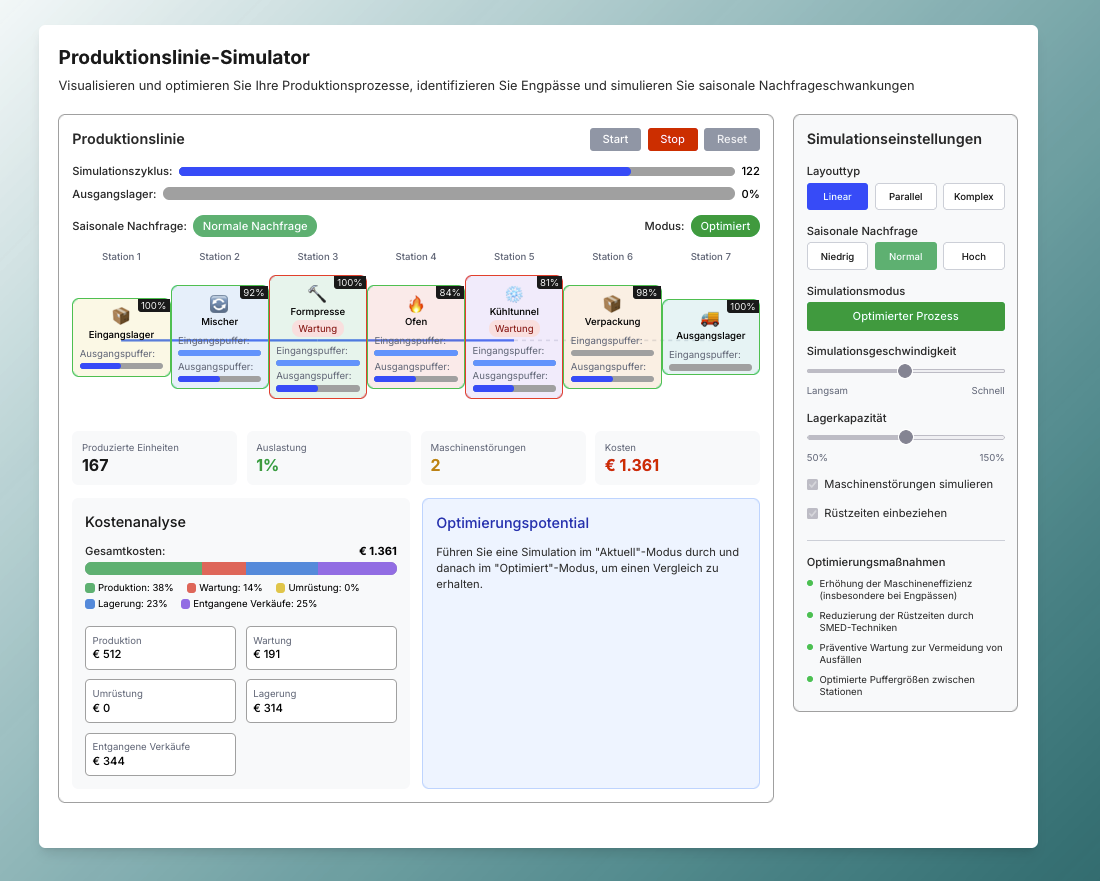Click the Ausgangslager truck icon
The height and width of the screenshot is (881, 1100).
(710, 318)
